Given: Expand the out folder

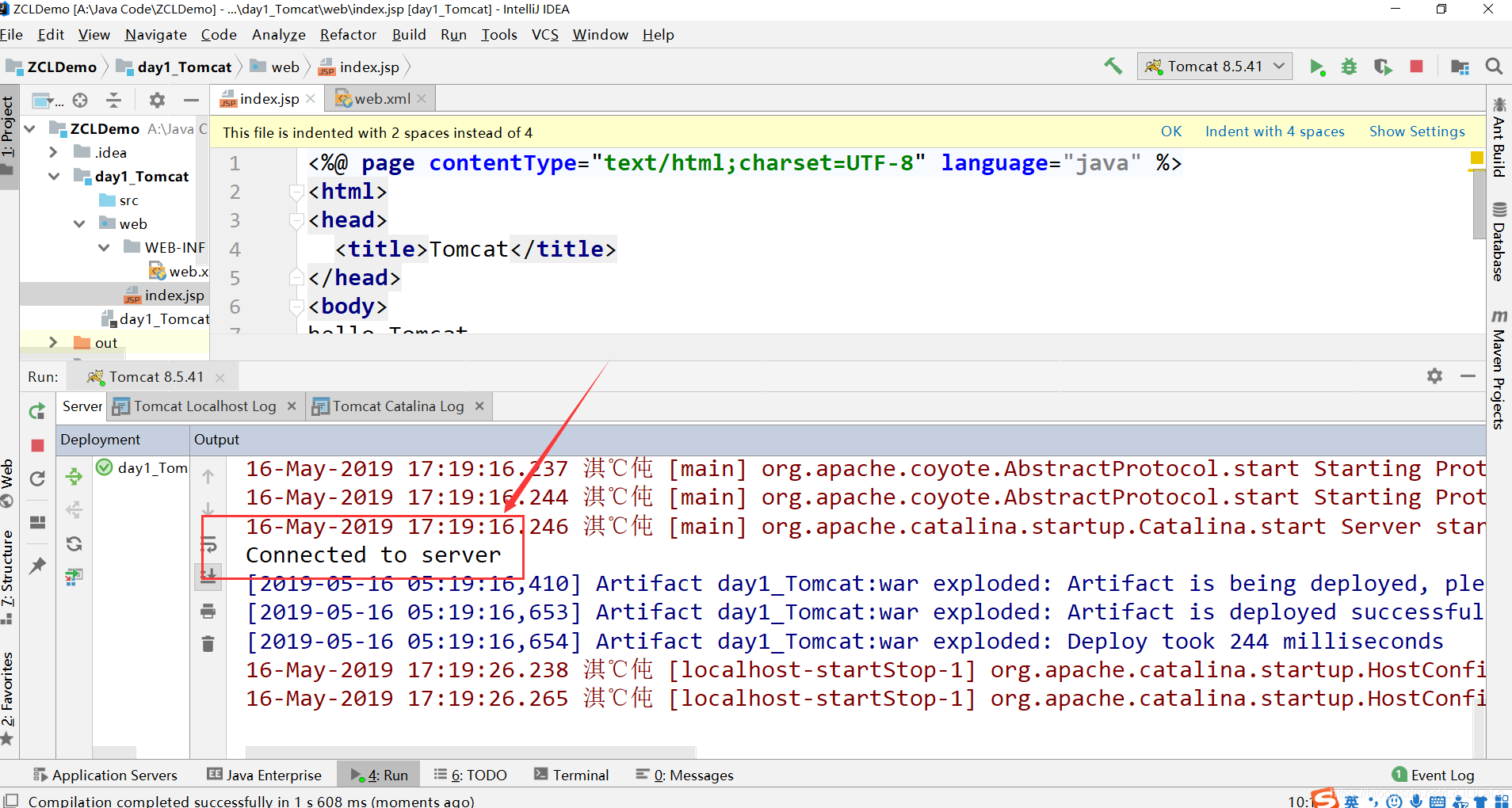Looking at the screenshot, I should tap(53, 342).
